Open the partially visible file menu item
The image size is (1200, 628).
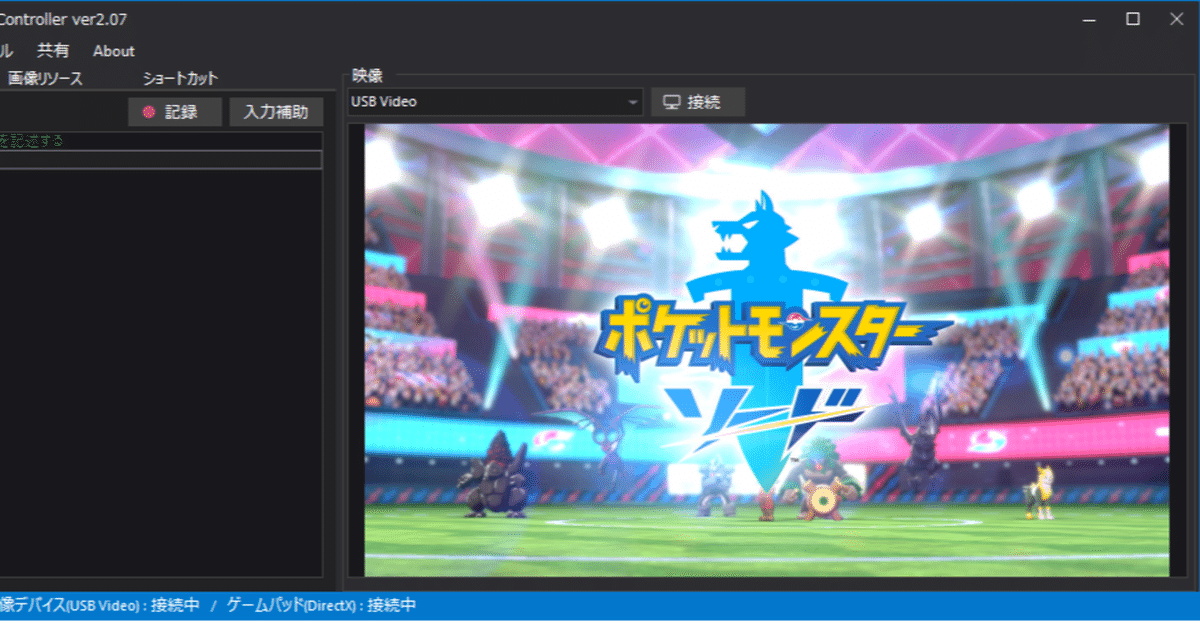7,51
